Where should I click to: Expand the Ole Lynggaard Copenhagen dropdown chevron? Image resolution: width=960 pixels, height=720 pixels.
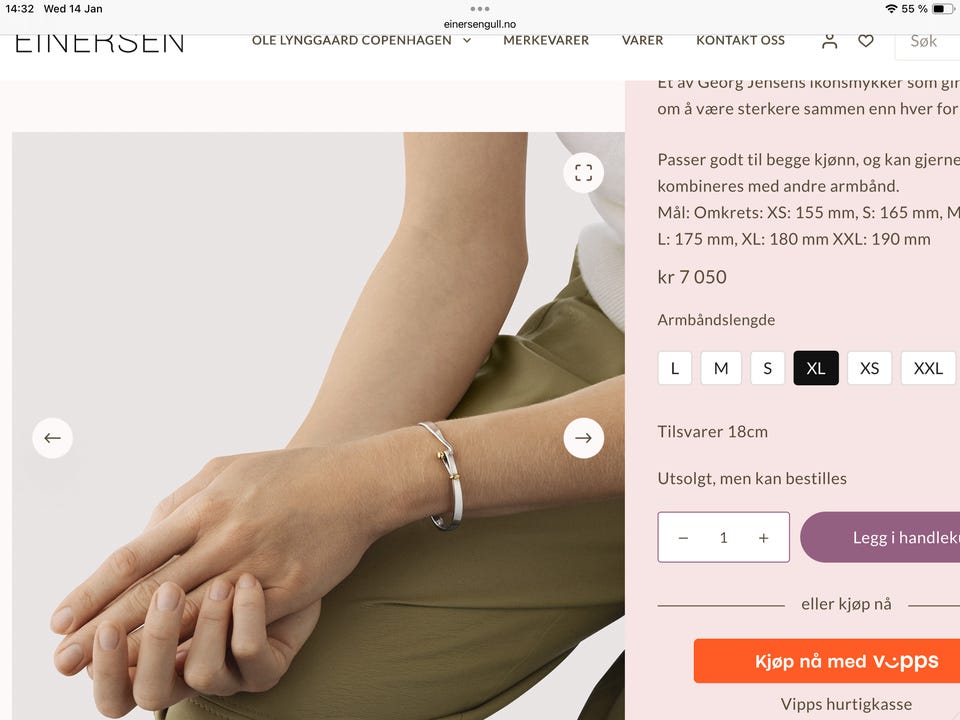tap(467, 40)
